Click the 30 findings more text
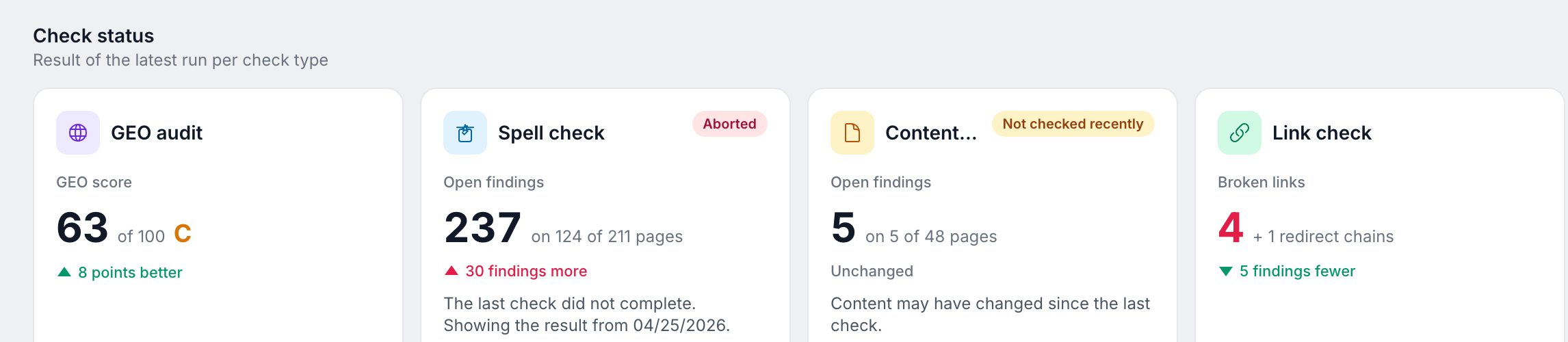 pyautogui.click(x=526, y=271)
